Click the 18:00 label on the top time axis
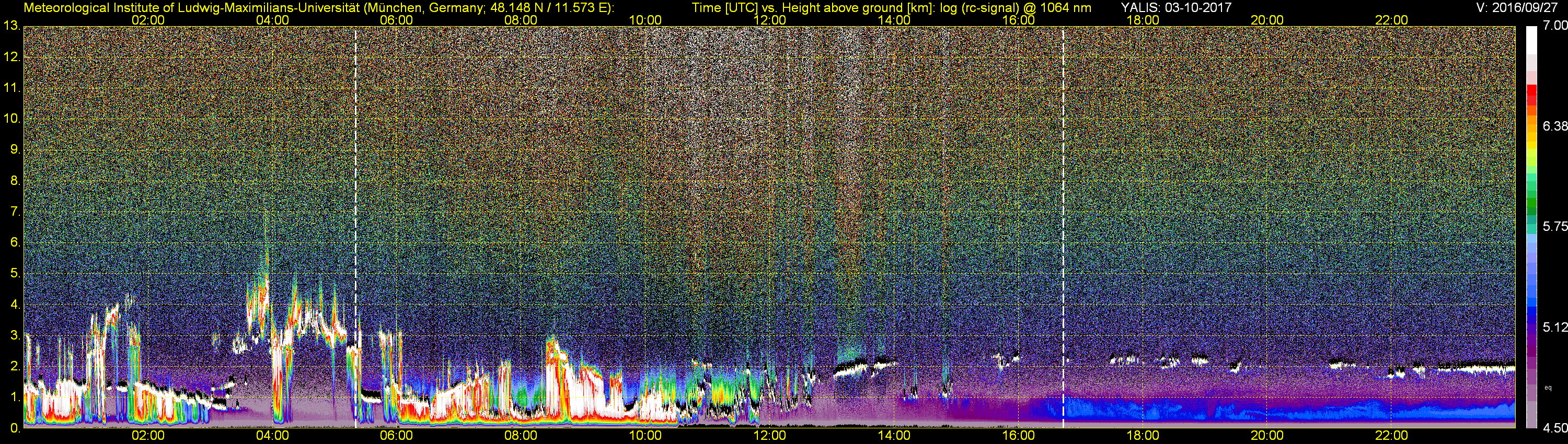This screenshot has height=444, width=1568. click(x=1143, y=20)
